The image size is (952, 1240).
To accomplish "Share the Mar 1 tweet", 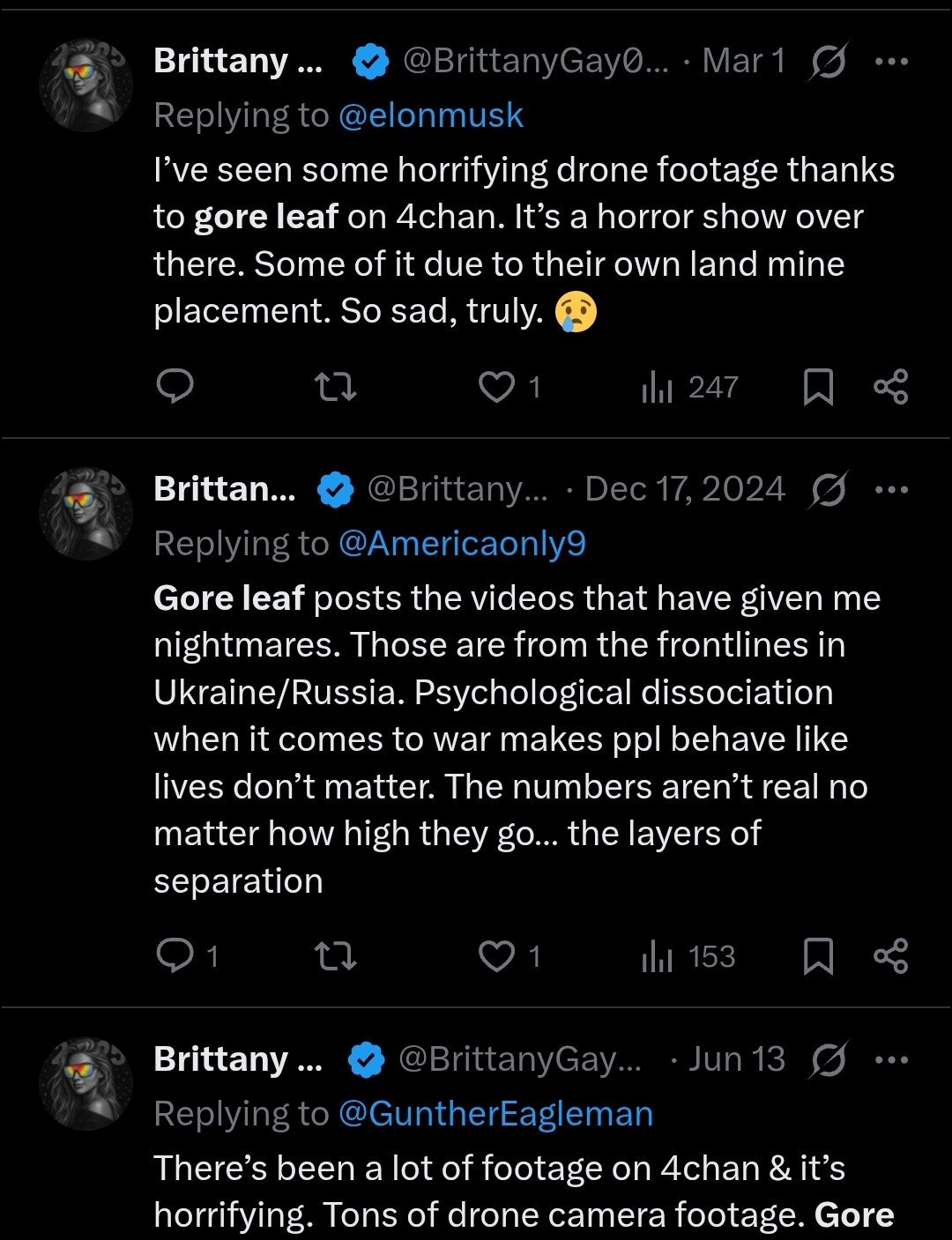I will click(x=890, y=387).
